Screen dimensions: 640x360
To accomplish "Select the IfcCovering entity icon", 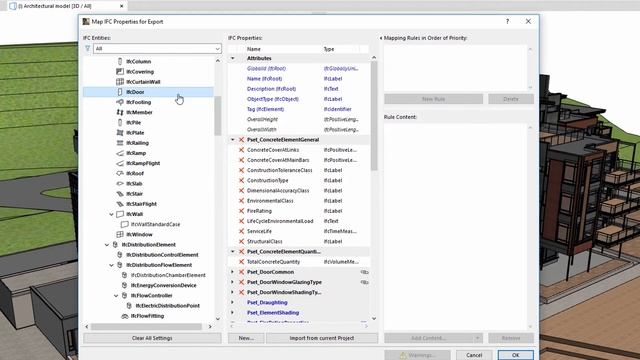I will coord(120,71).
